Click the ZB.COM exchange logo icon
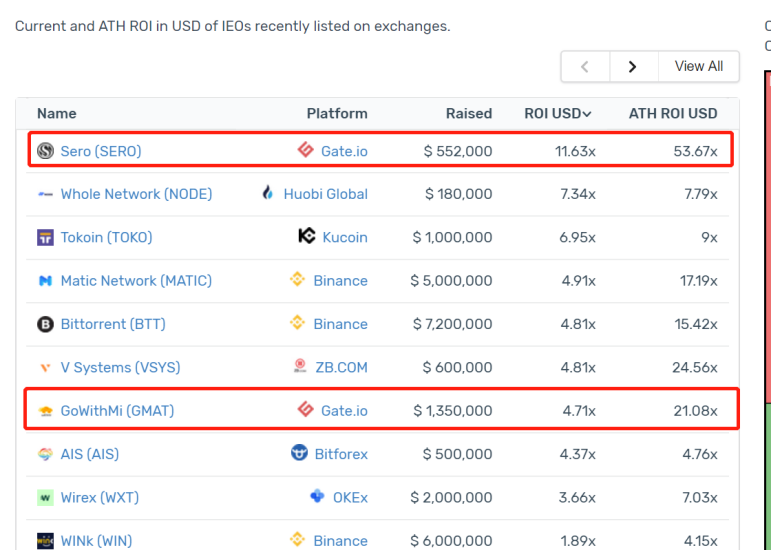This screenshot has height=550, width=771. (x=300, y=366)
